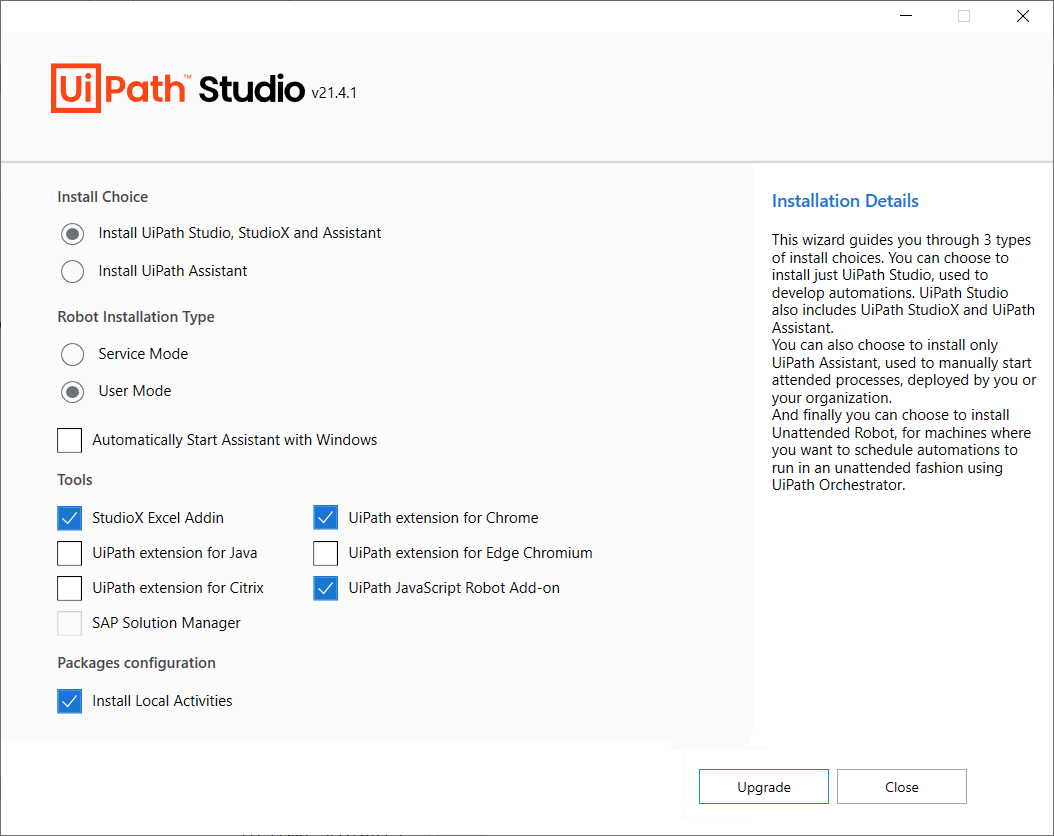Choose Service Mode robot installation
The height and width of the screenshot is (836, 1054).
[x=73, y=354]
